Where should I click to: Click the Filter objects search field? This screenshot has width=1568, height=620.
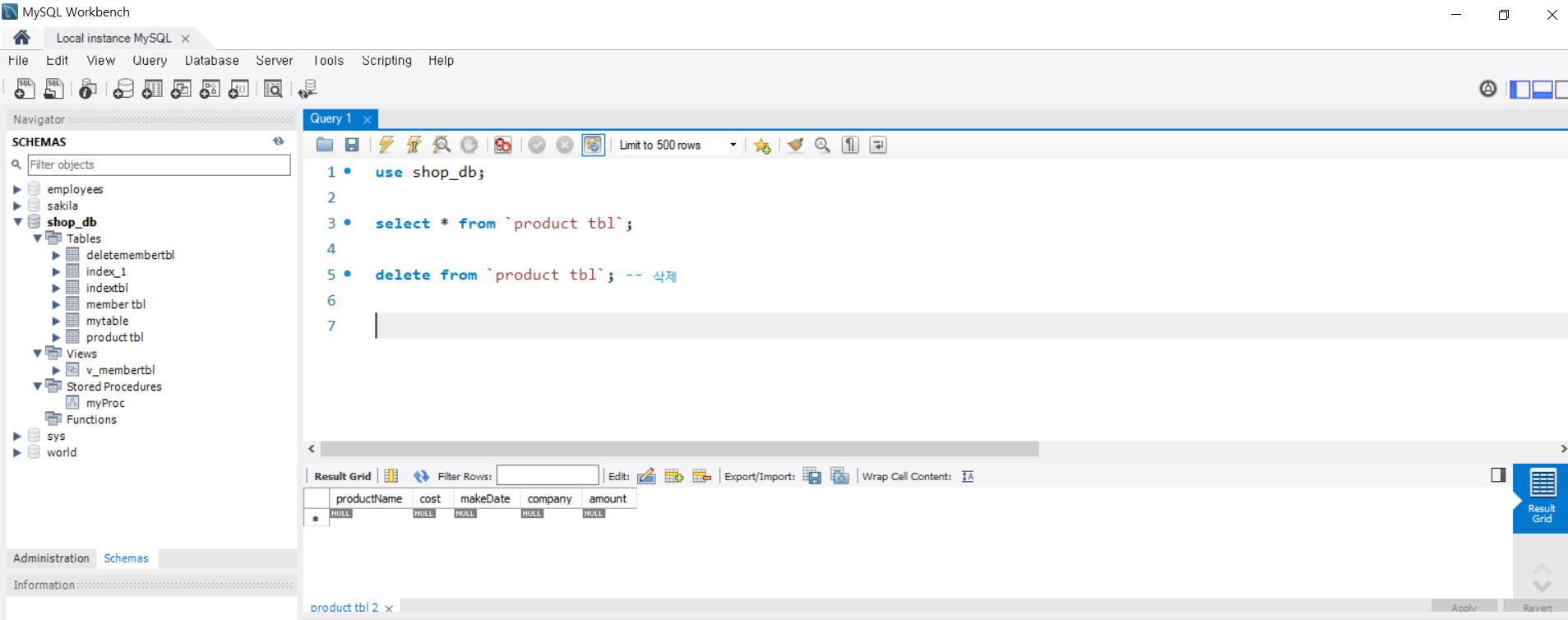tap(159, 164)
